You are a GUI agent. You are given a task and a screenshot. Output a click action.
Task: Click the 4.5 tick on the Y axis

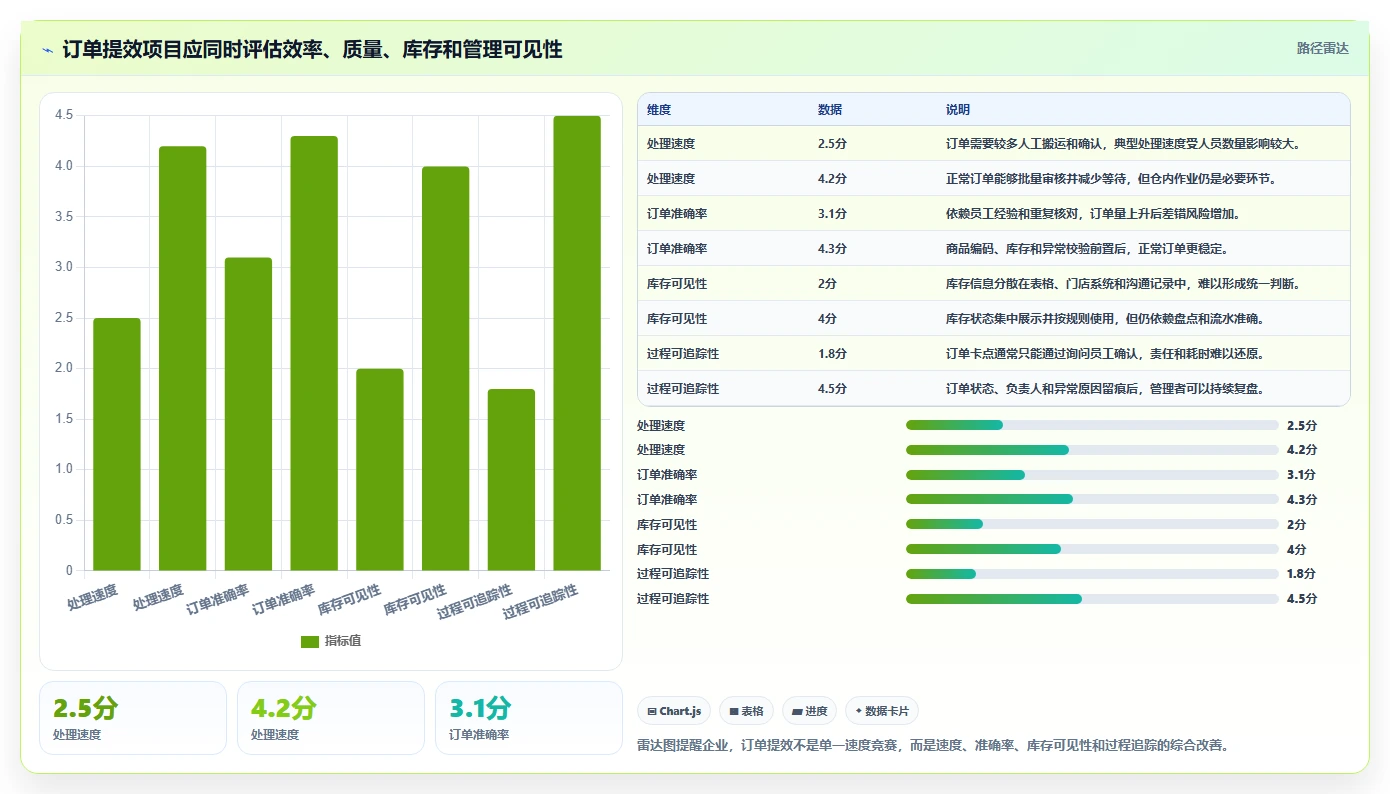coord(64,115)
